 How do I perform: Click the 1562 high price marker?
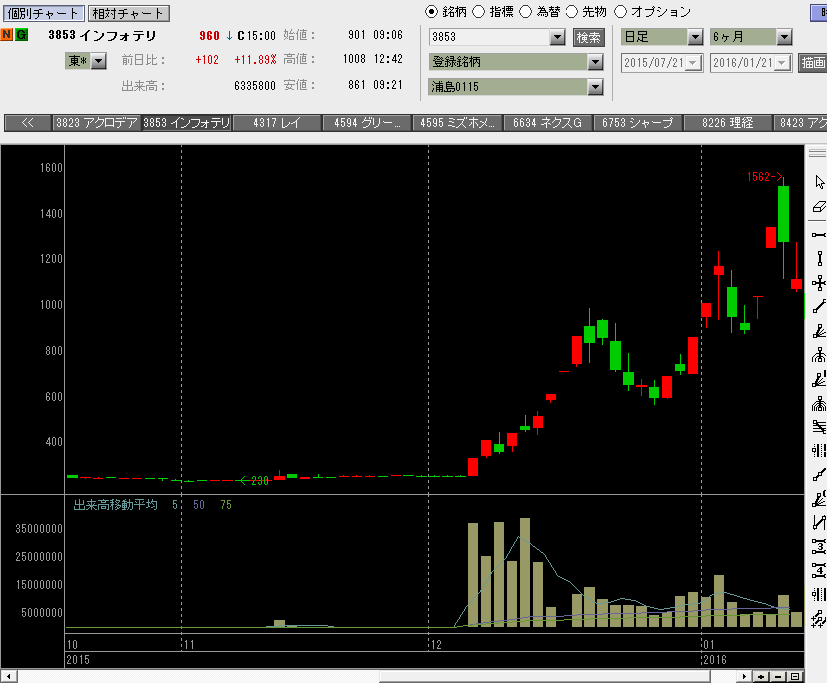point(764,177)
